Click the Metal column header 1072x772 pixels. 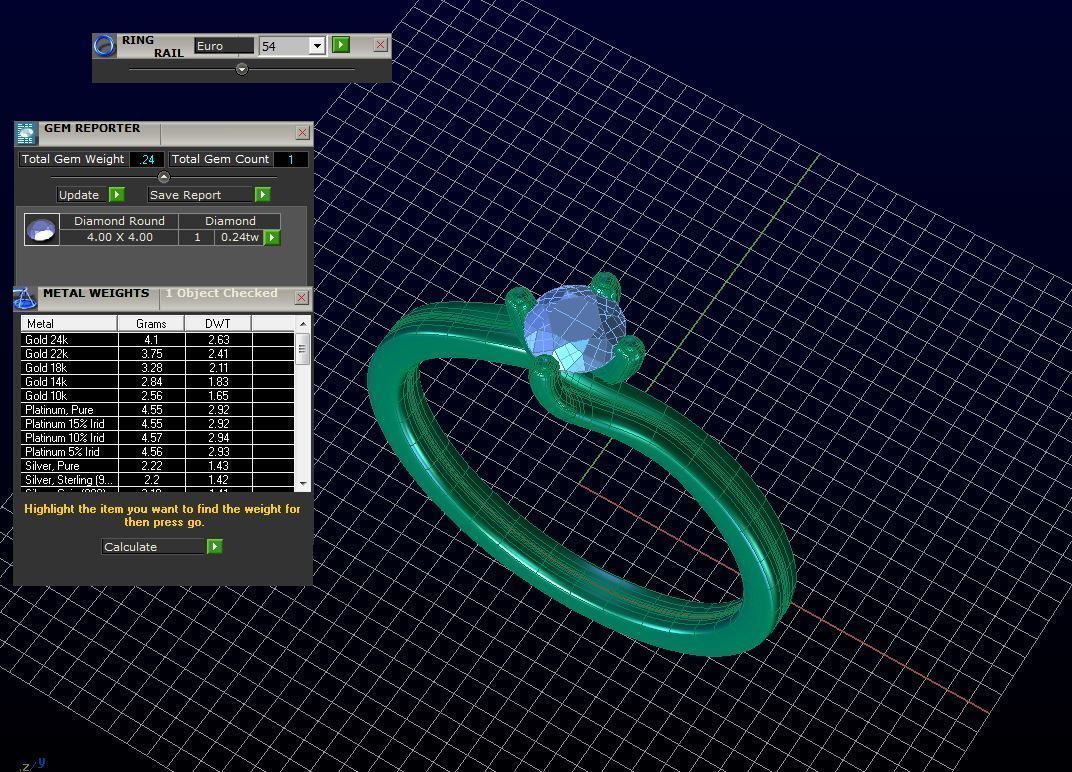coord(69,323)
